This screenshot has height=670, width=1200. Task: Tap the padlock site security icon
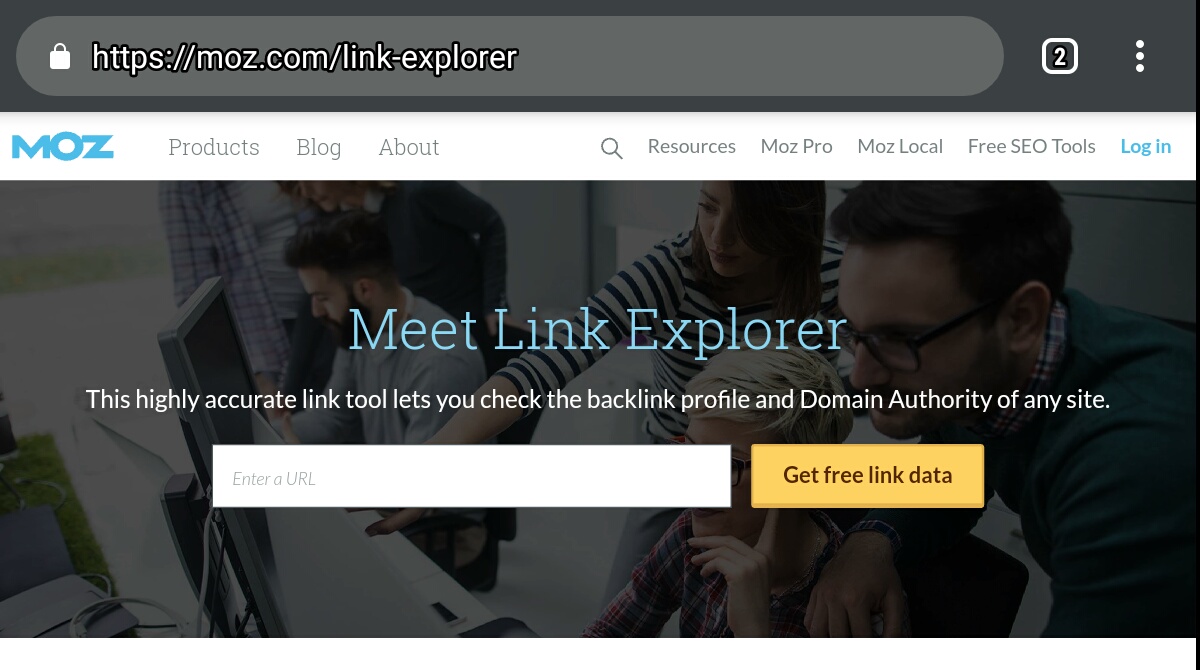tap(60, 56)
